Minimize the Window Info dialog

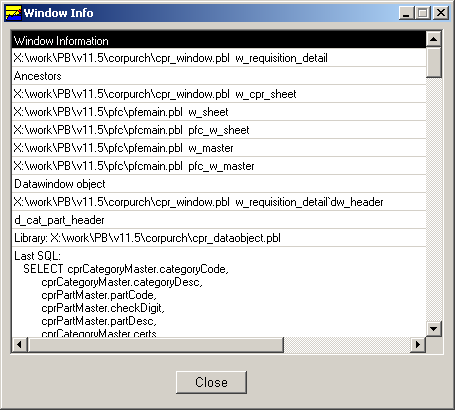pos(407,13)
